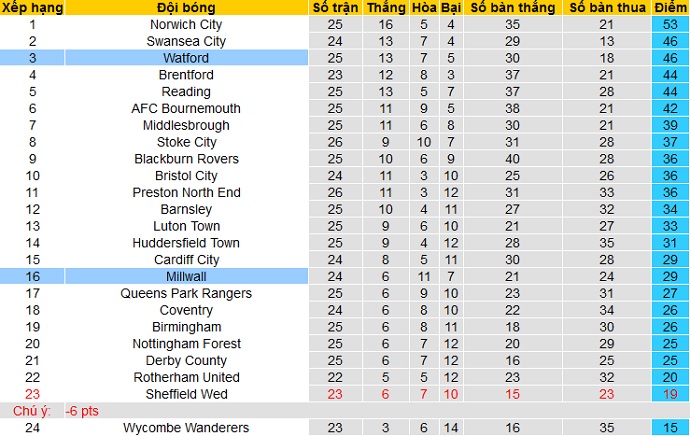
Task: Click the Norwich City team name
Action: (186, 24)
